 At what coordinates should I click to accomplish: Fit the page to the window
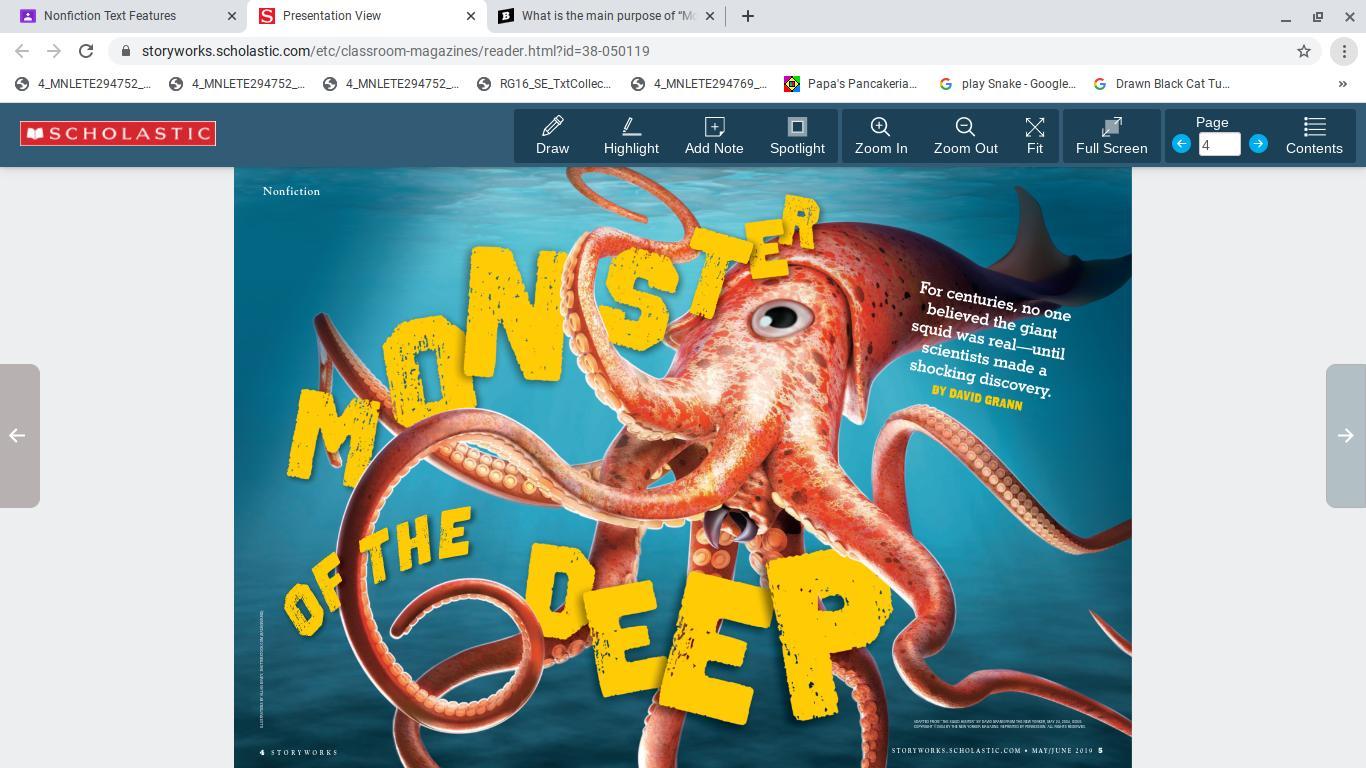coord(1035,135)
